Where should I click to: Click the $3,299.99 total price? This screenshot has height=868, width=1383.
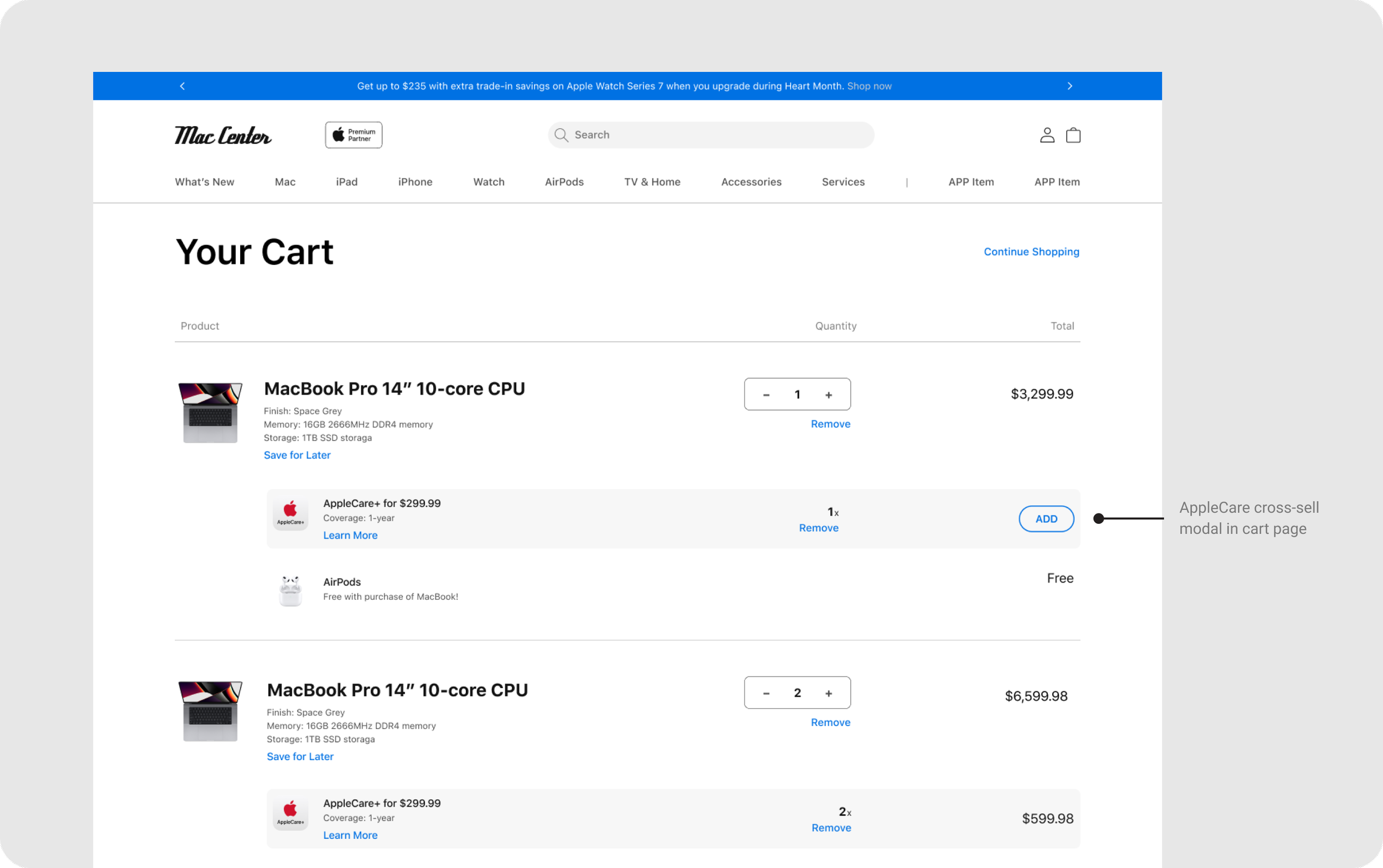(1042, 394)
